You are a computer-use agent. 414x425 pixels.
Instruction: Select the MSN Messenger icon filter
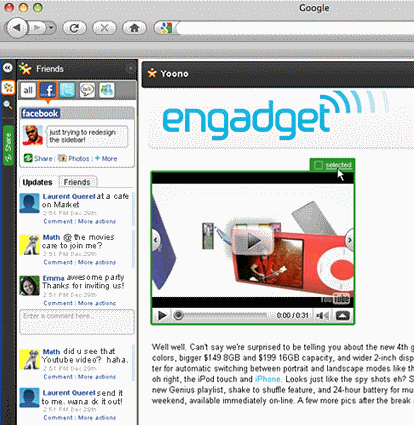[107, 90]
